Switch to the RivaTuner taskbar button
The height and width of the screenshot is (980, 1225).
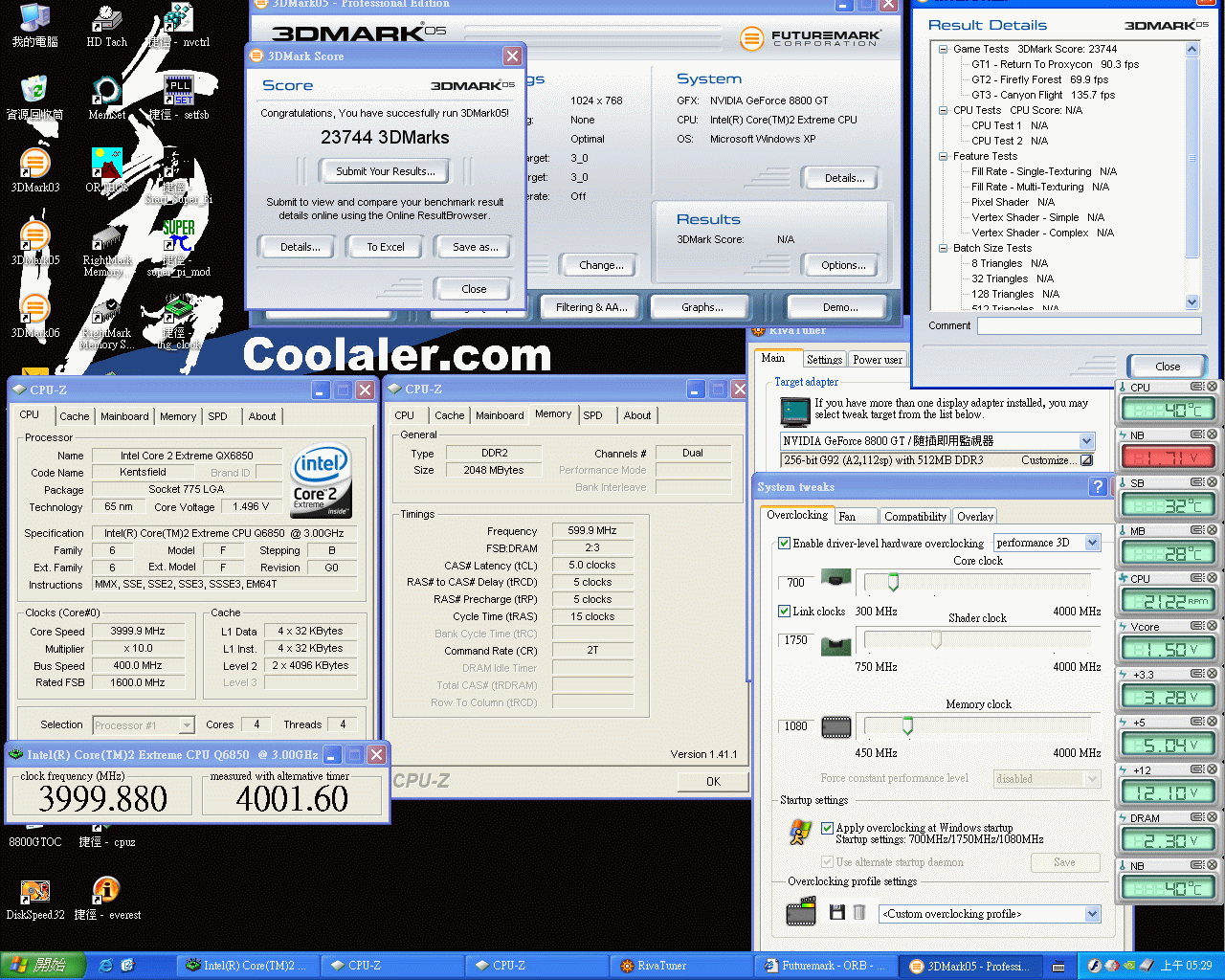click(x=680, y=966)
